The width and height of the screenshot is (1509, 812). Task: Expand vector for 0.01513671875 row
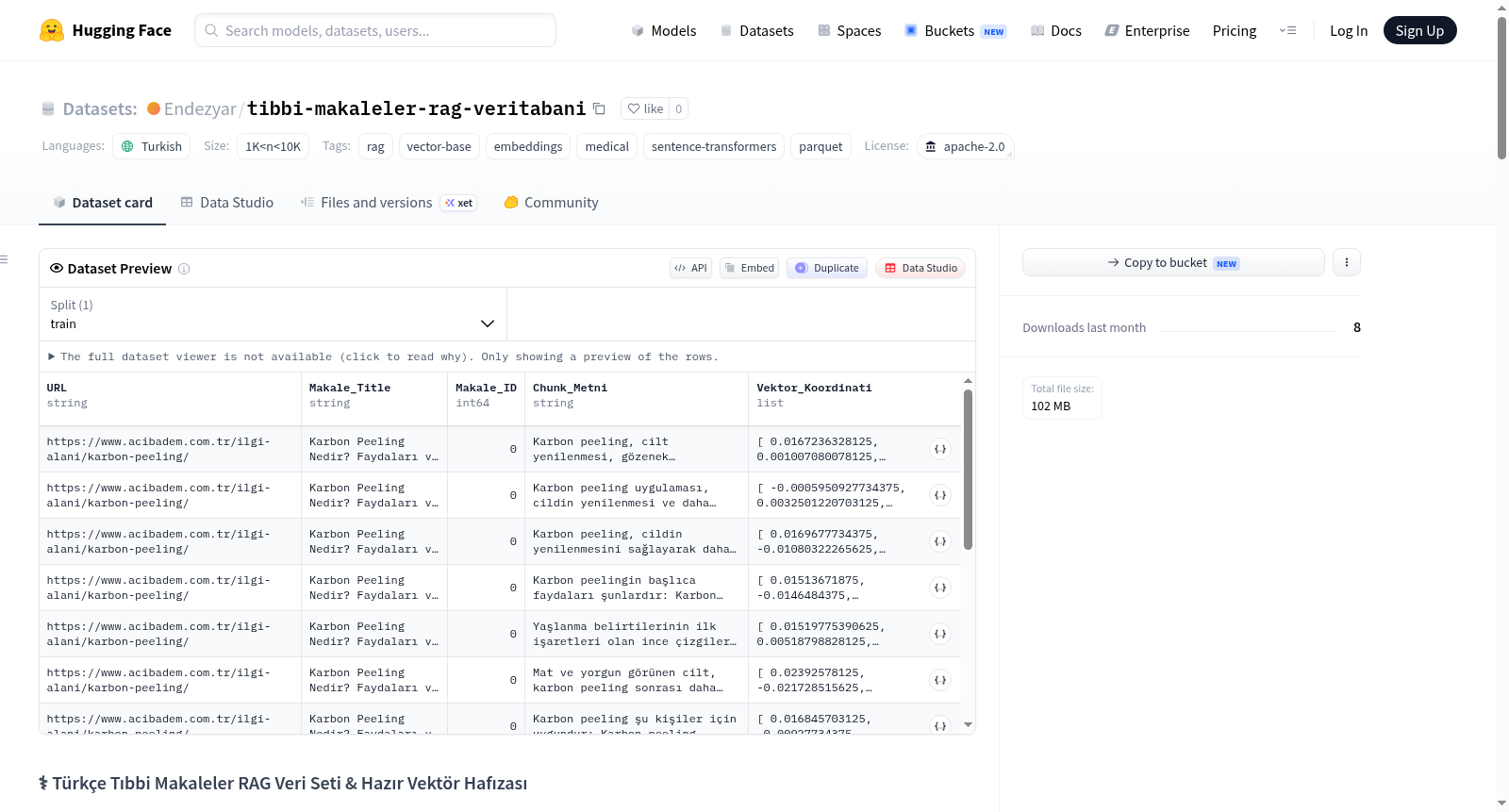click(x=940, y=588)
